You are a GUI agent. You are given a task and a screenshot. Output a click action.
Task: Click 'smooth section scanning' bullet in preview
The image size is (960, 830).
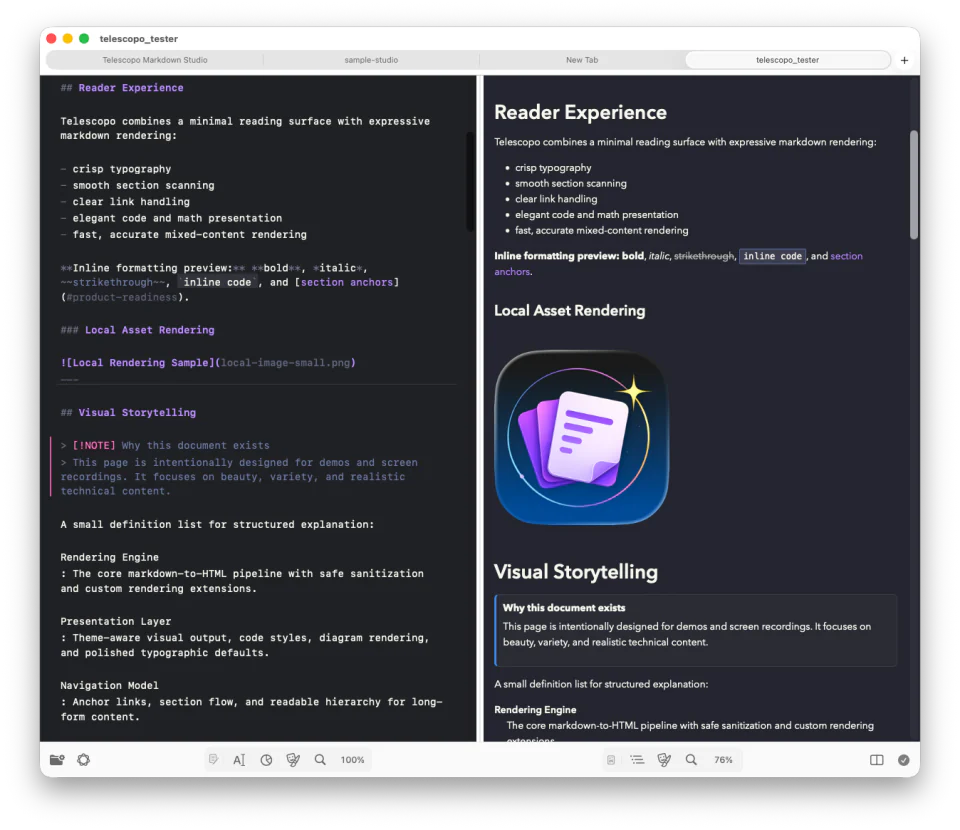point(571,183)
